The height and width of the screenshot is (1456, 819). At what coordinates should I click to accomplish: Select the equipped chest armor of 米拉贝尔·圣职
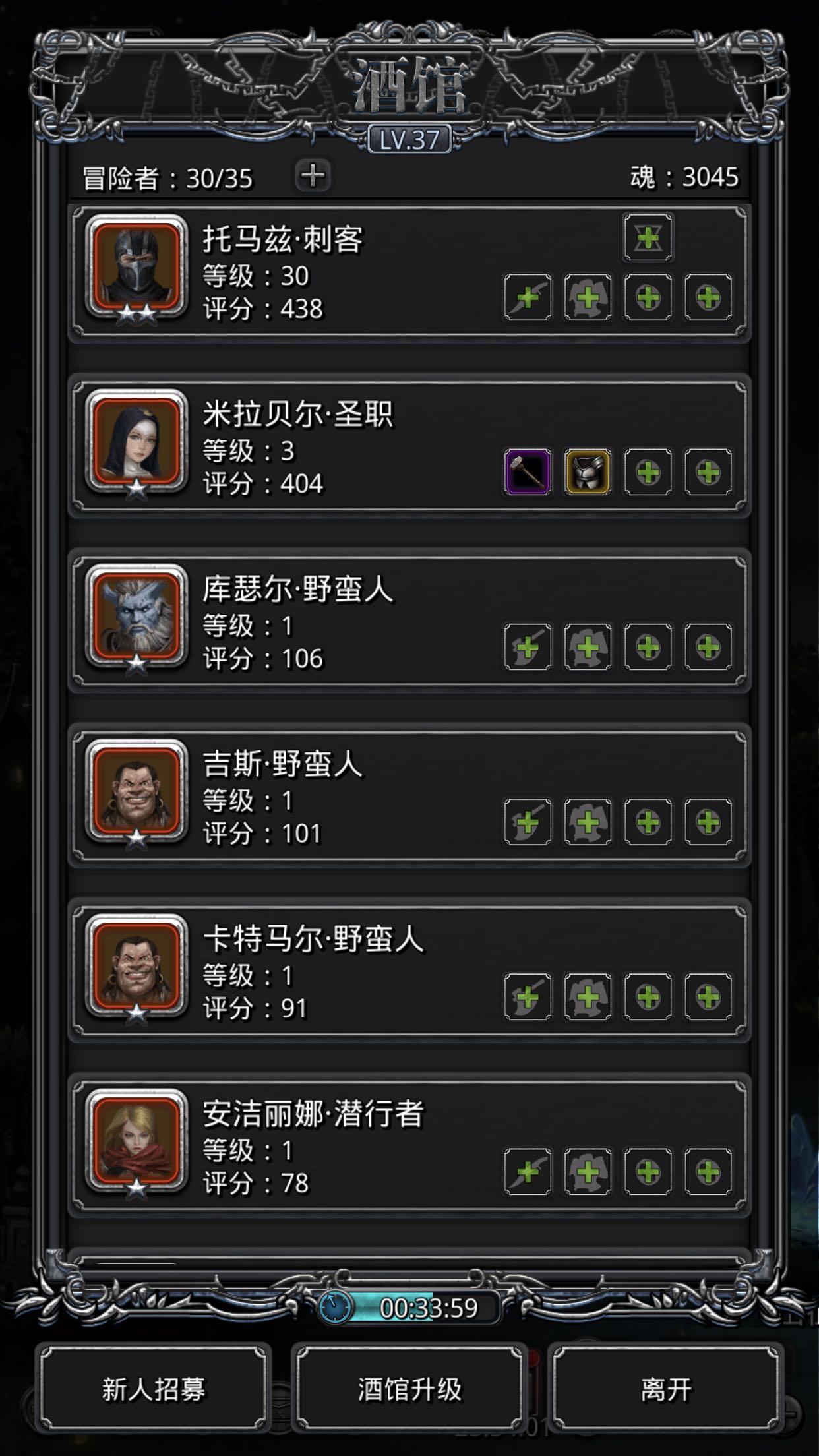[x=588, y=472]
